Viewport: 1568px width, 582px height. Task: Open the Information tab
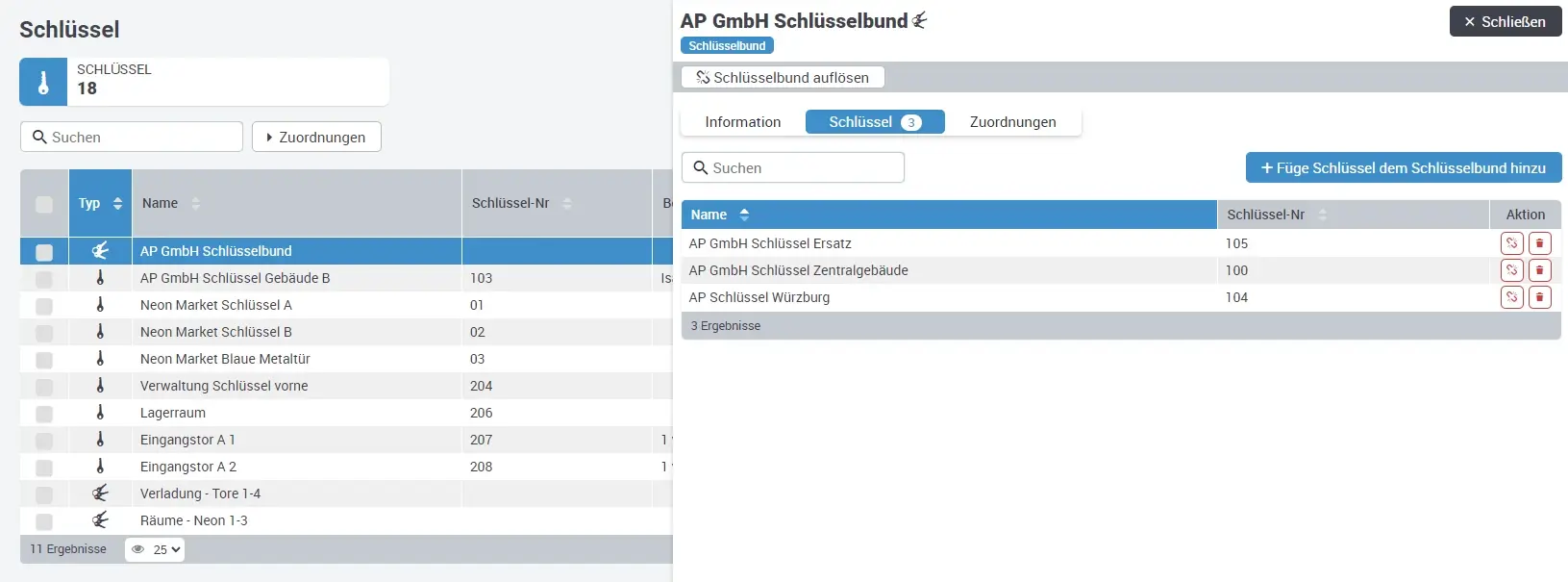(x=743, y=122)
